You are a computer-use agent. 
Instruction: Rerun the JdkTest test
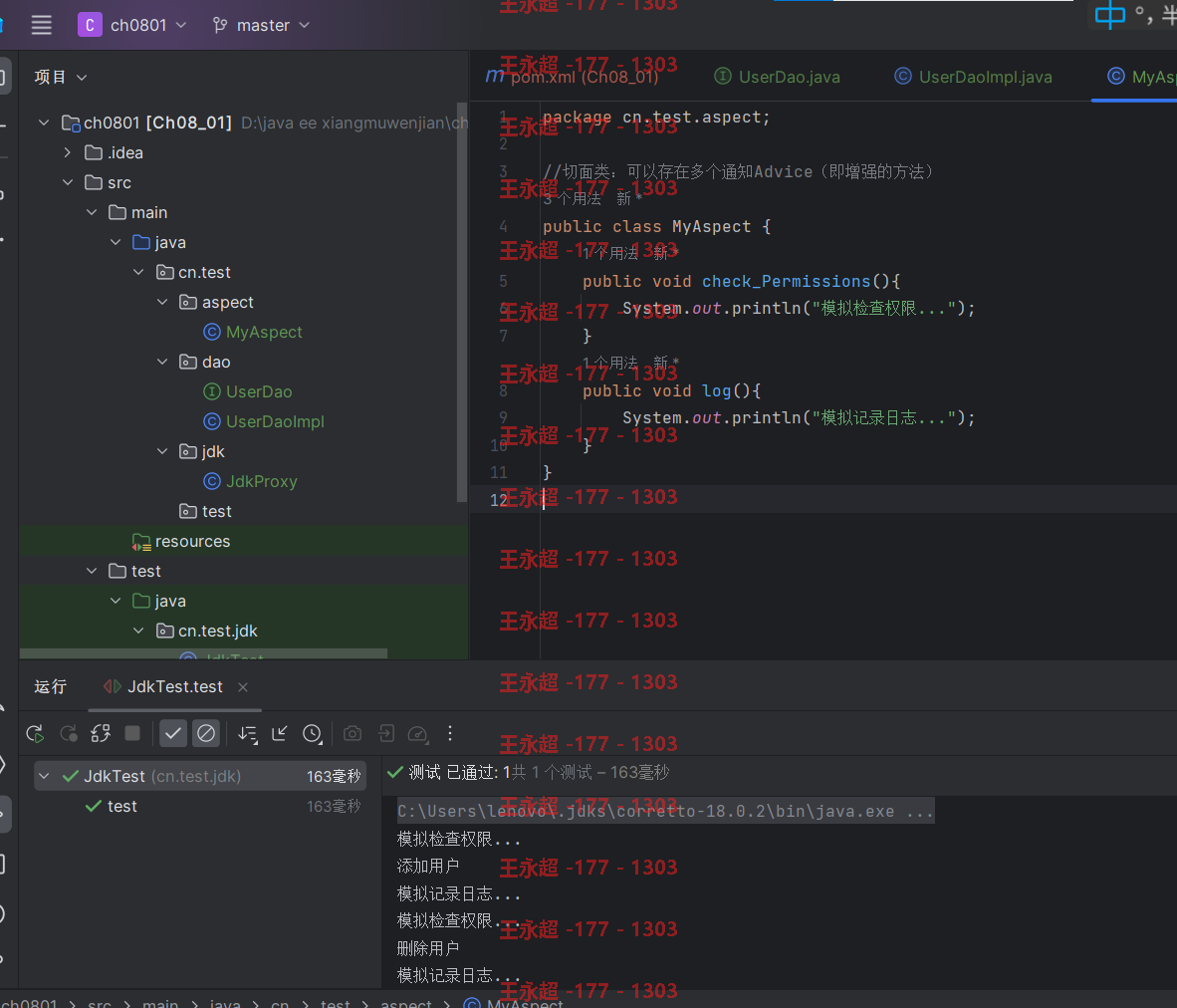(x=35, y=733)
